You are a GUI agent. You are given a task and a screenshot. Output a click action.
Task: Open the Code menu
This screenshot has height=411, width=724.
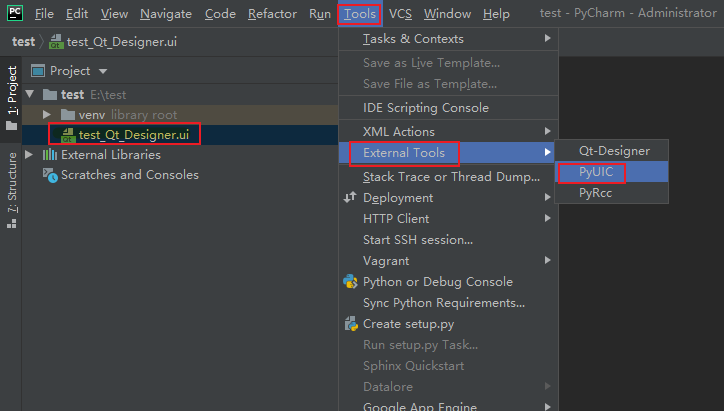pos(220,14)
